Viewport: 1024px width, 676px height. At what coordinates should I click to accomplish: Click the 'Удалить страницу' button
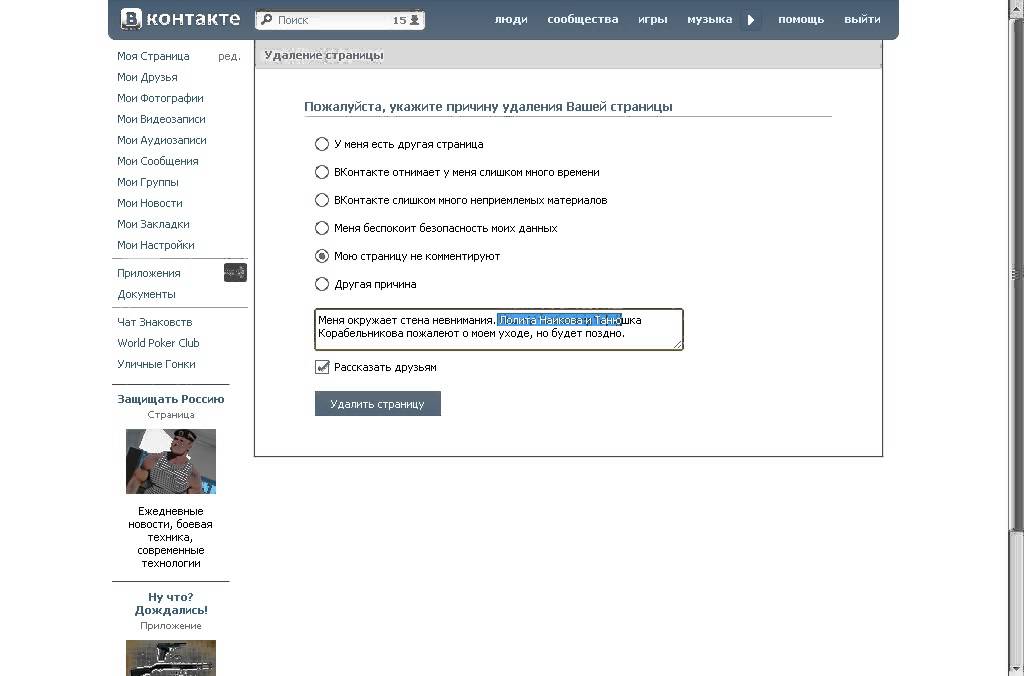[377, 404]
